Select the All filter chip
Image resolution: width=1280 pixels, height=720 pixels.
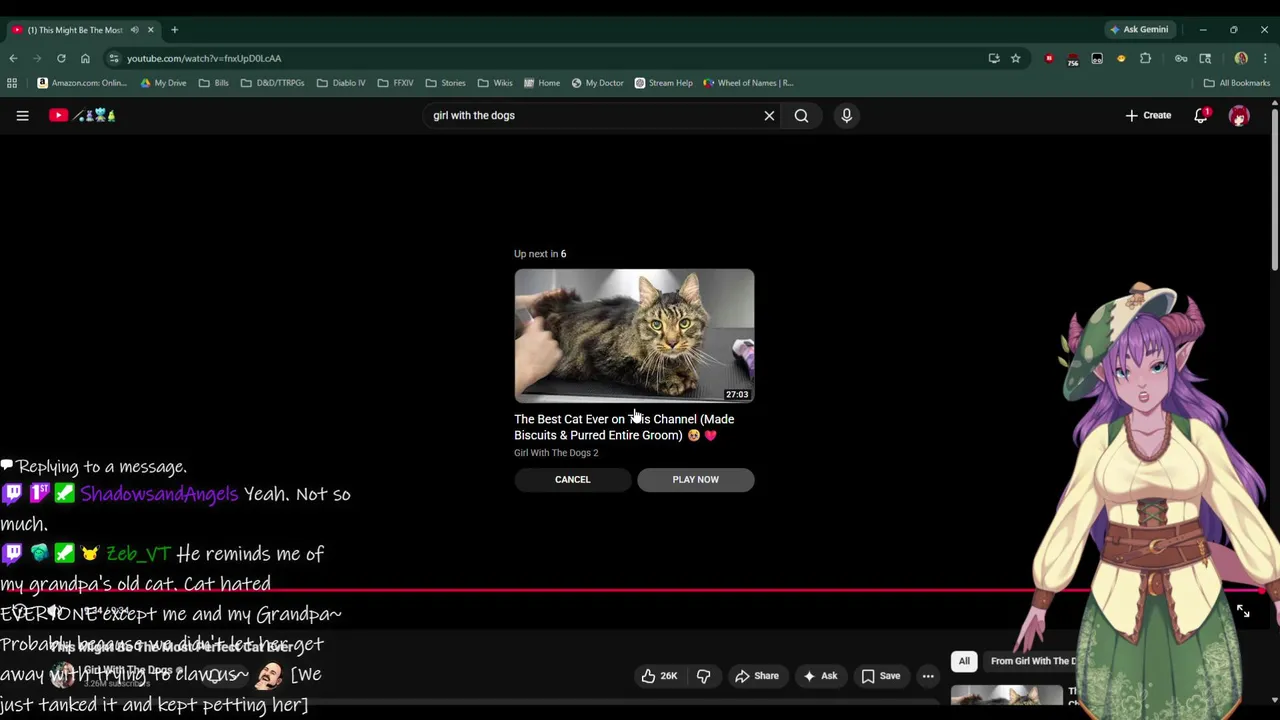click(x=964, y=661)
